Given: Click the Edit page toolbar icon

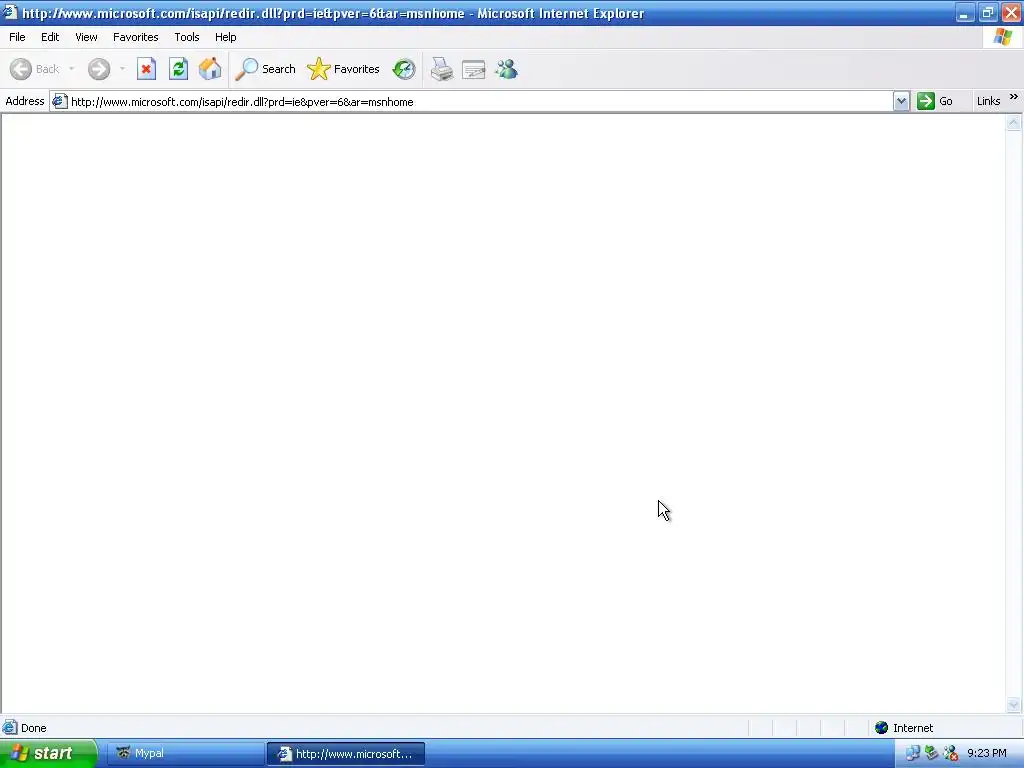Looking at the screenshot, I should pyautogui.click(x=473, y=69).
